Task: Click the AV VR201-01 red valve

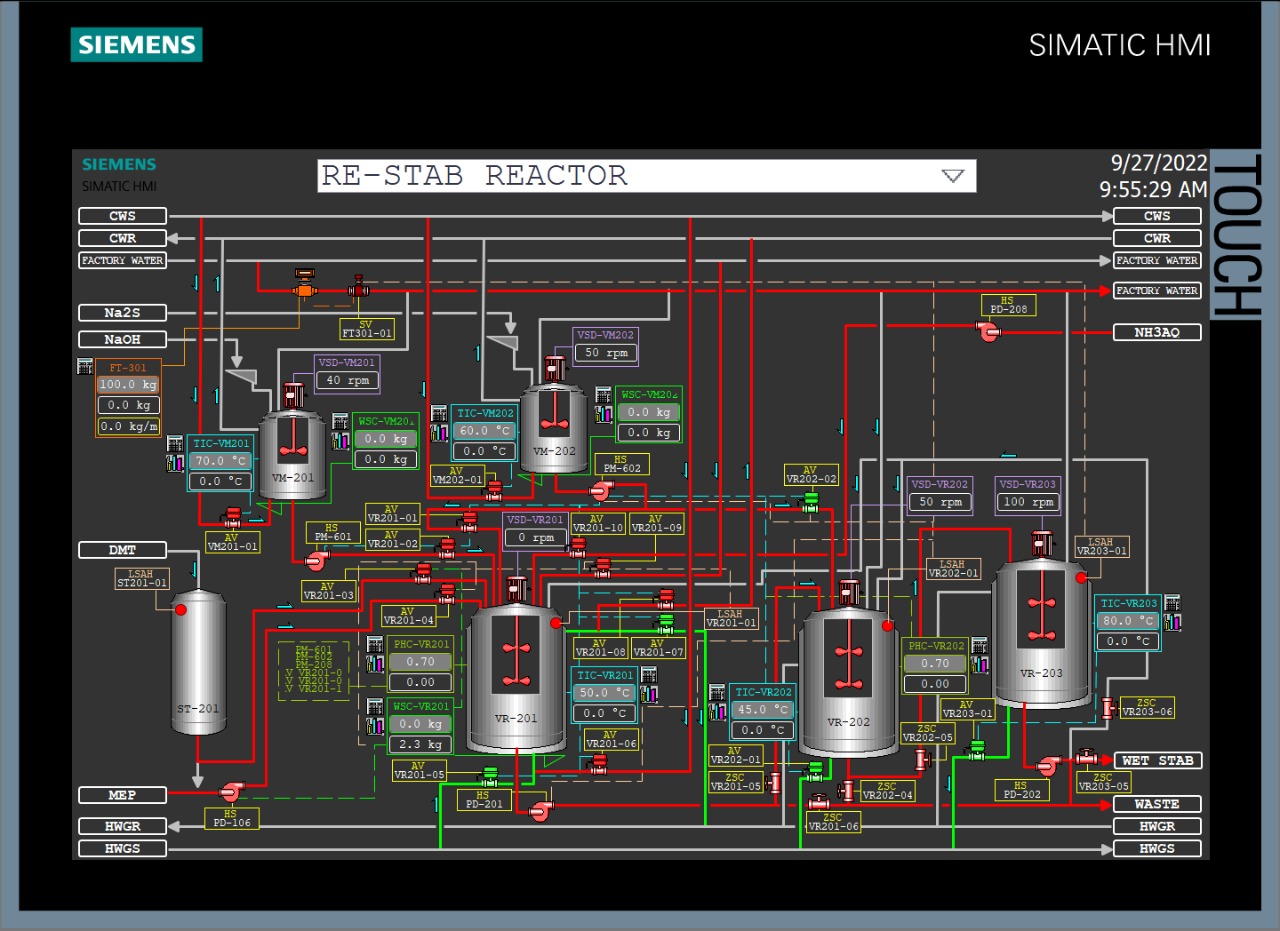Action: click(x=469, y=521)
